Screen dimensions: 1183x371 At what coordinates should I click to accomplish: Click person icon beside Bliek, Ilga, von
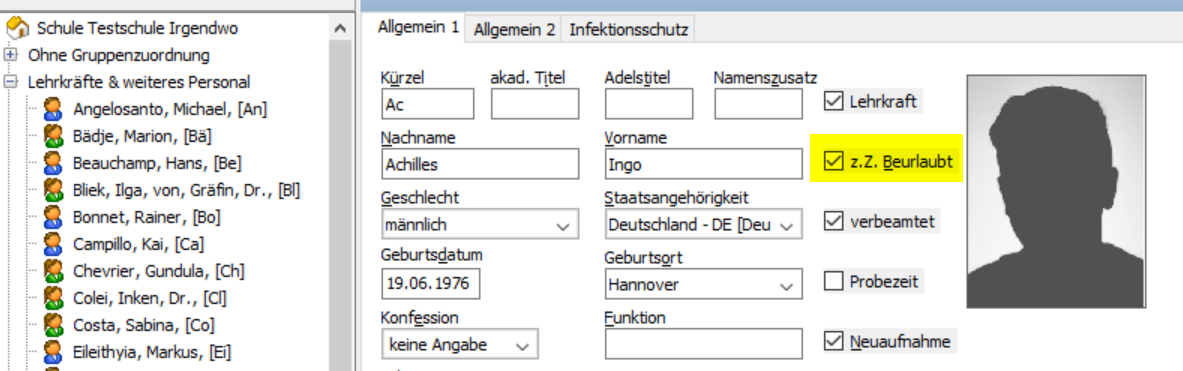pos(53,190)
